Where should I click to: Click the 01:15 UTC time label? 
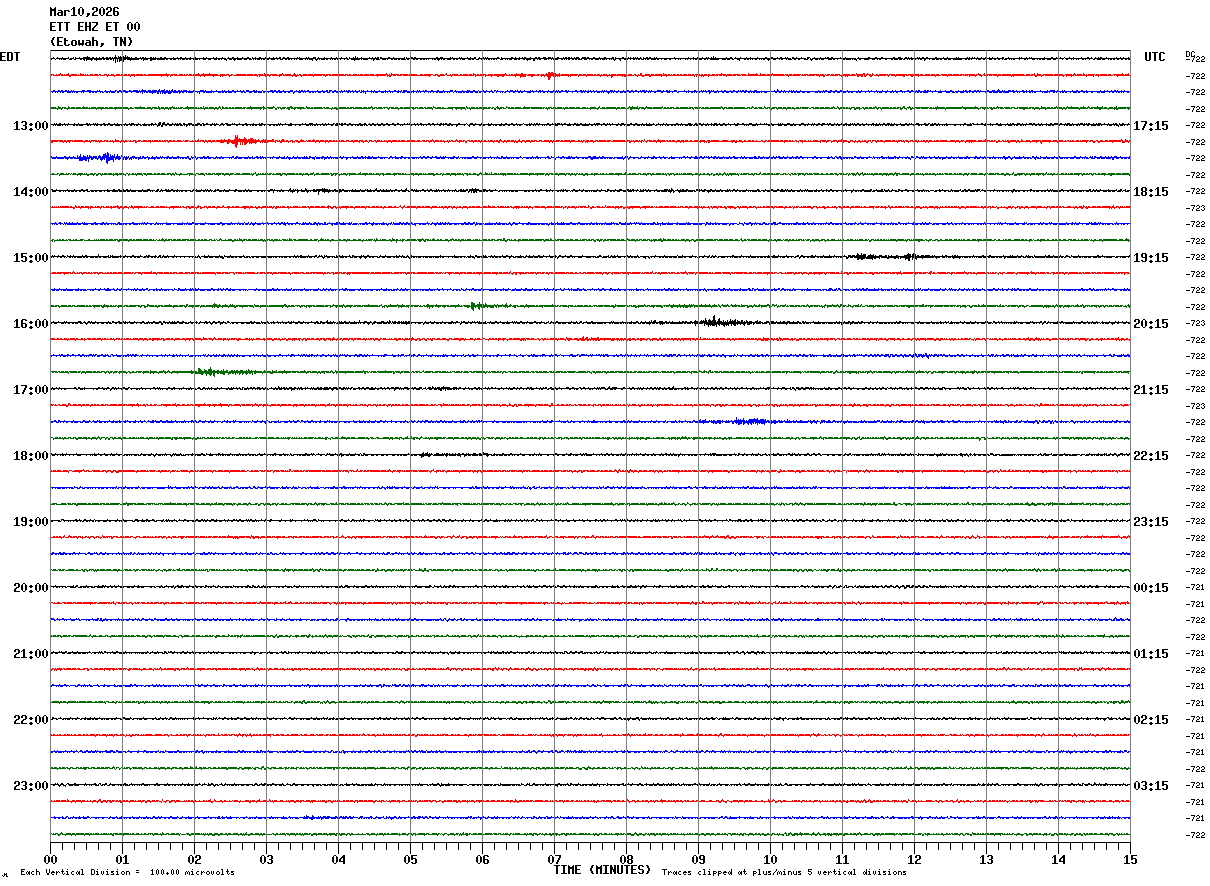point(1151,654)
